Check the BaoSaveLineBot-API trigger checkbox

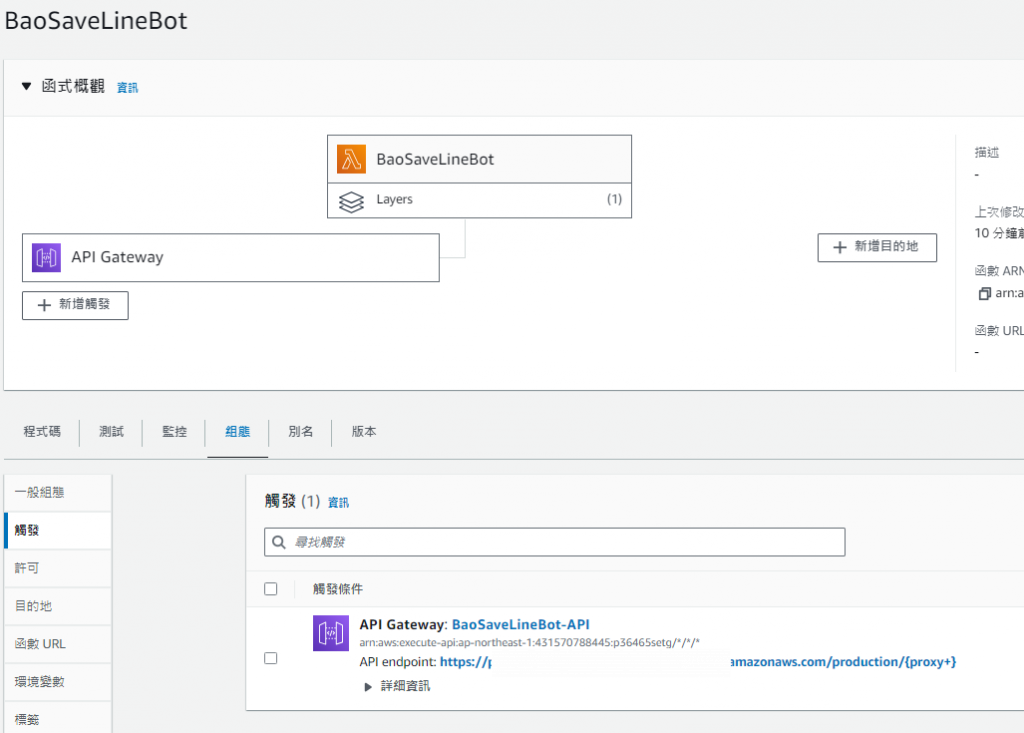coord(270,658)
